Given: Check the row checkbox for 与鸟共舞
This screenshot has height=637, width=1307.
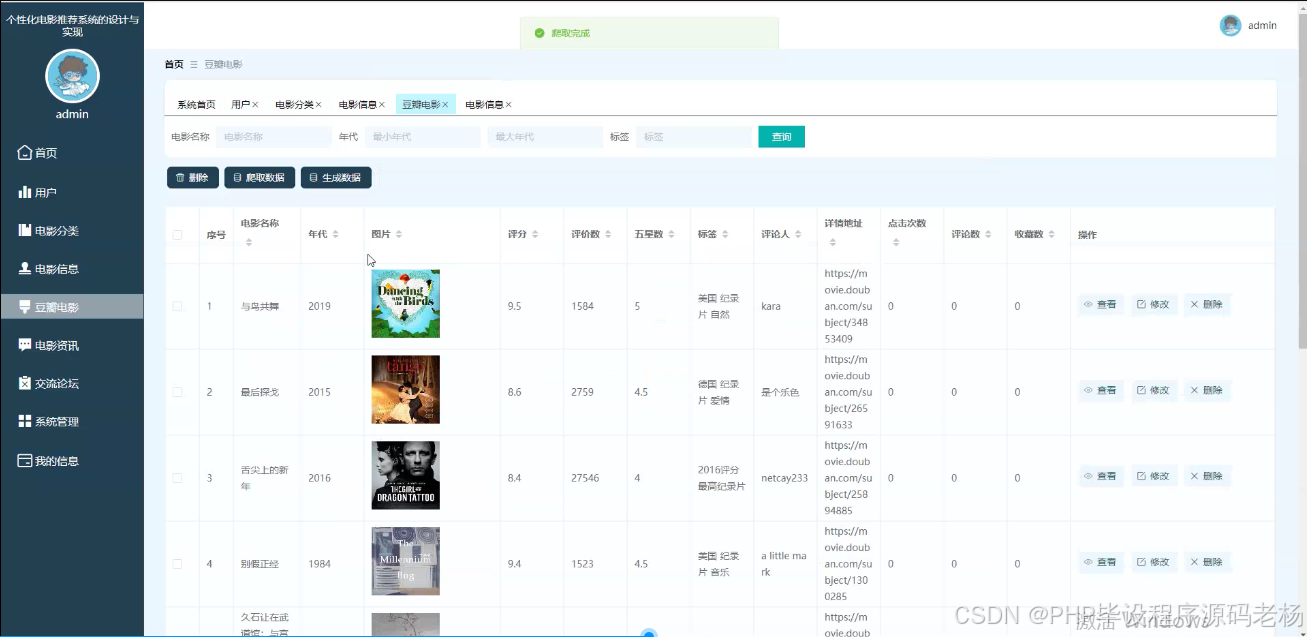Looking at the screenshot, I should coord(177,306).
